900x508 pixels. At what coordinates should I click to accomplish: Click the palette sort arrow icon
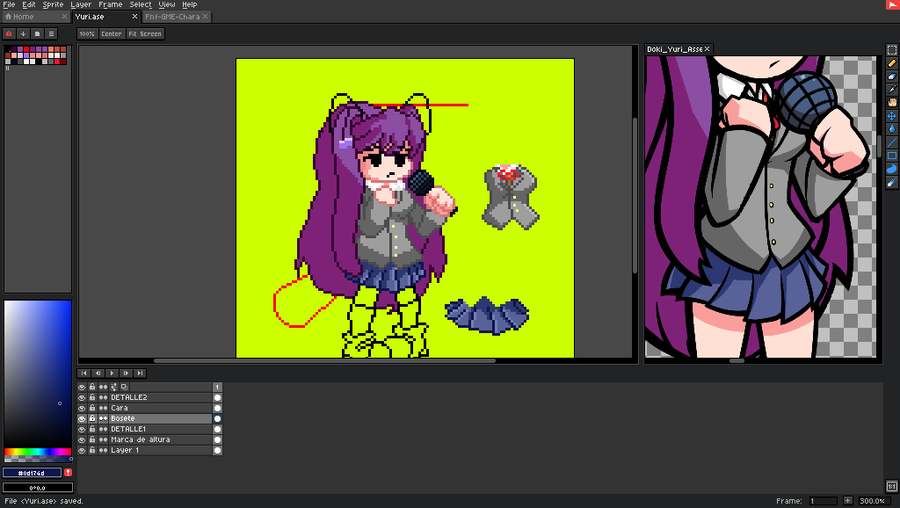click(23, 34)
